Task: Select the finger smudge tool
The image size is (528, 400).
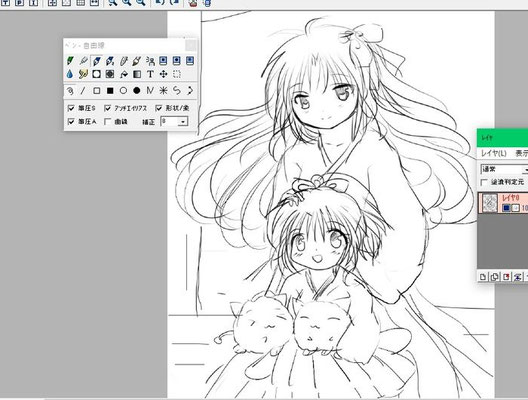Action: point(83,74)
